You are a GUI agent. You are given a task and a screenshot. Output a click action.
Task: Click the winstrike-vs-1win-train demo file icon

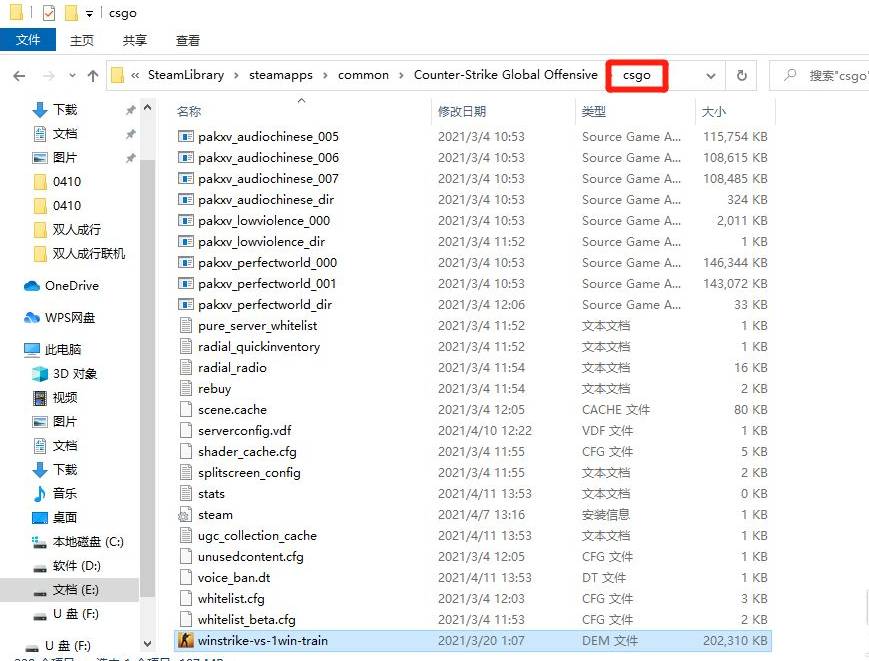186,640
